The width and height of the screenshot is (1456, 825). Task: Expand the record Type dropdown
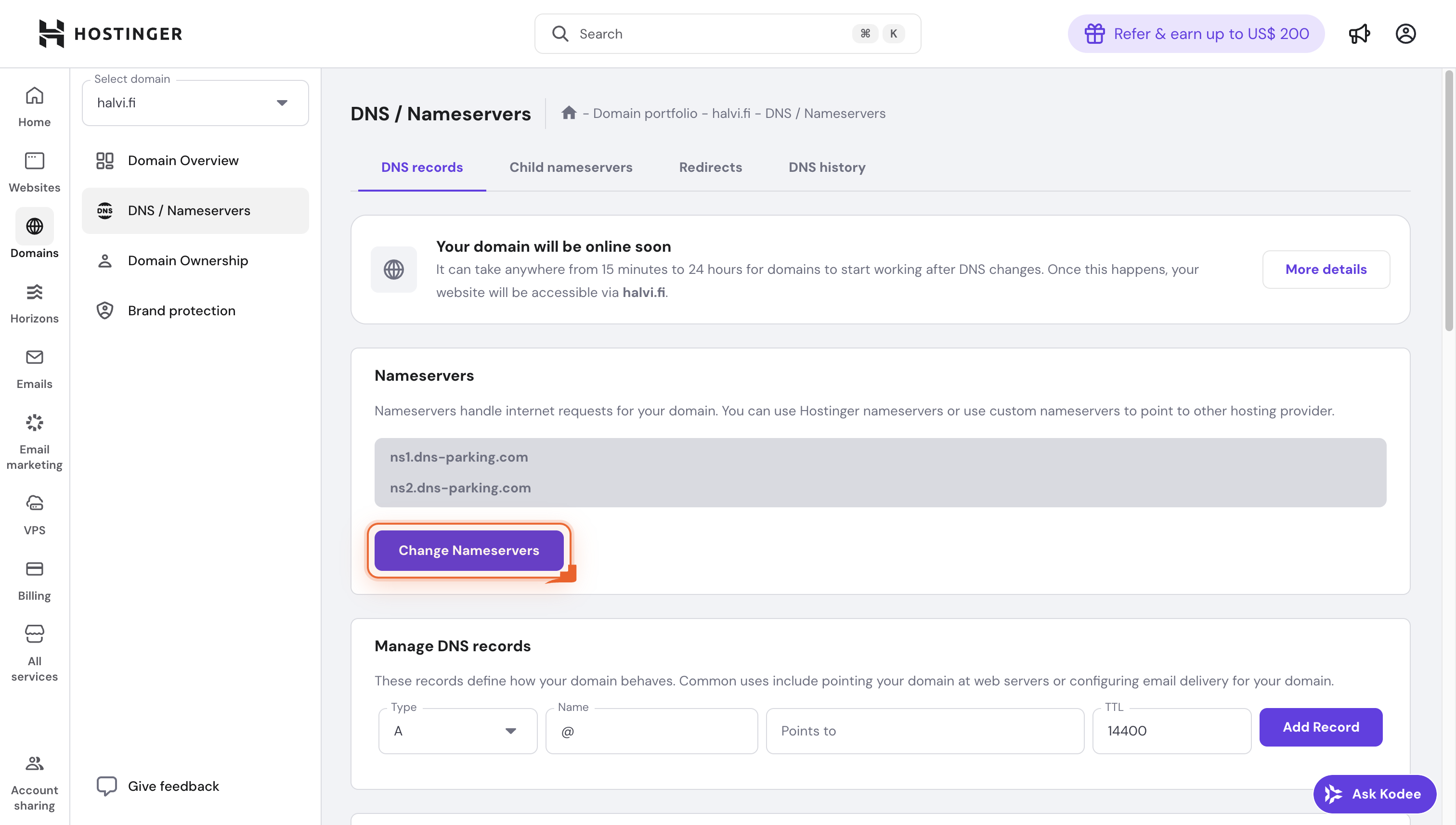(510, 731)
